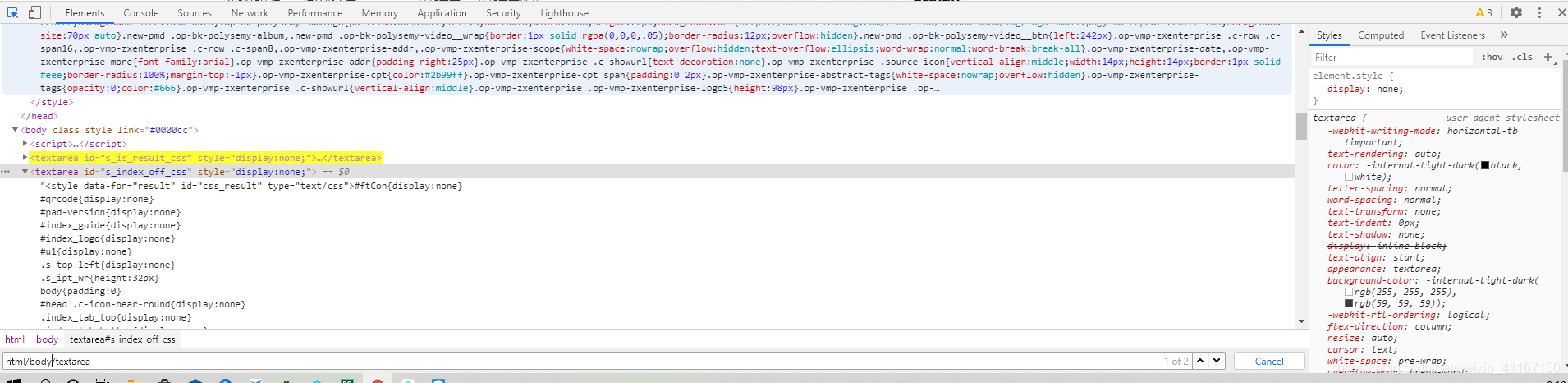Open the Elements panel tab
The image size is (1568, 383).
[85, 13]
